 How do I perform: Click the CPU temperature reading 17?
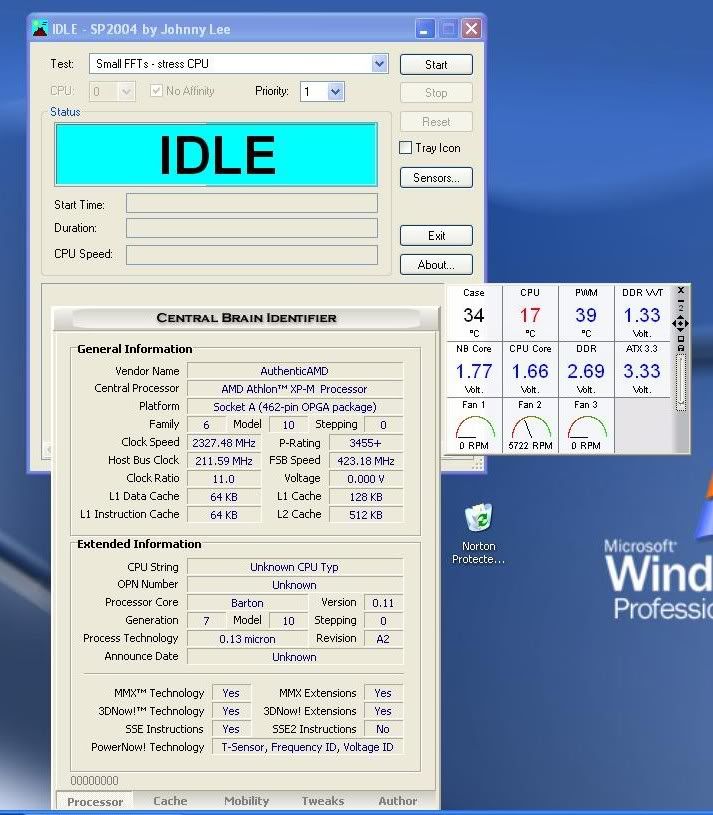pos(530,315)
